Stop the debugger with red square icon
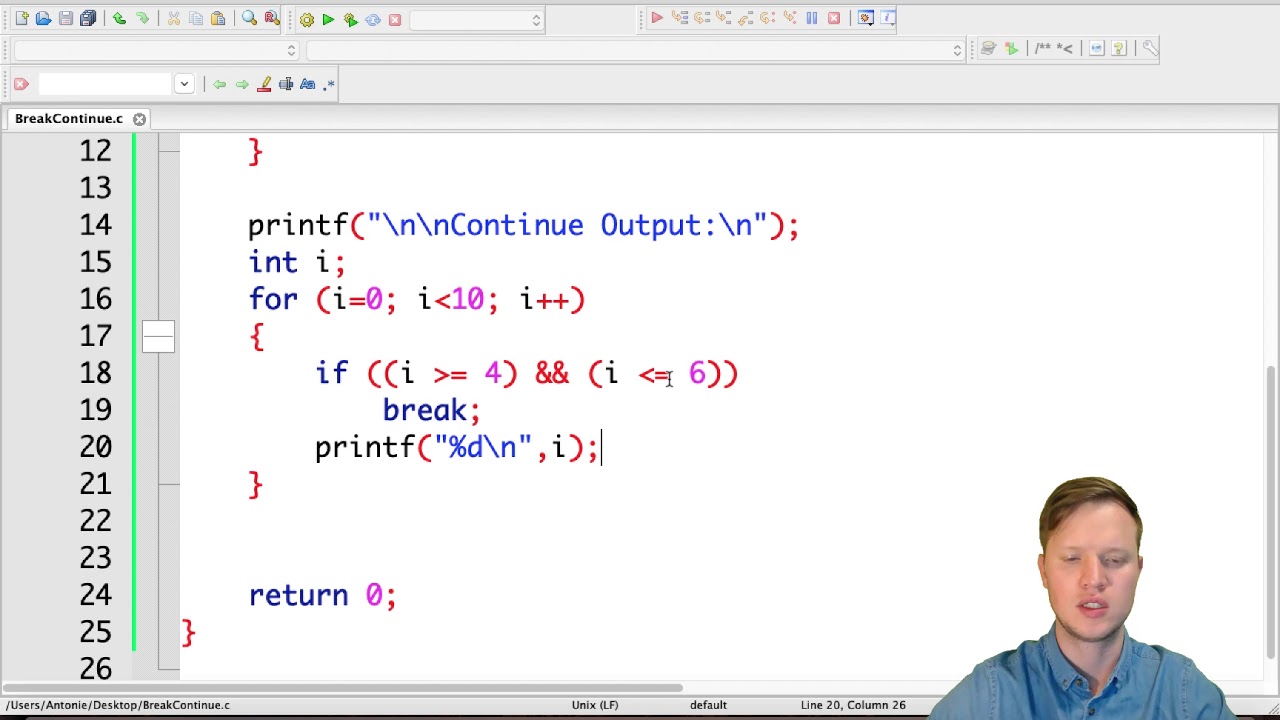Viewport: 1280px width, 720px height. tap(833, 18)
